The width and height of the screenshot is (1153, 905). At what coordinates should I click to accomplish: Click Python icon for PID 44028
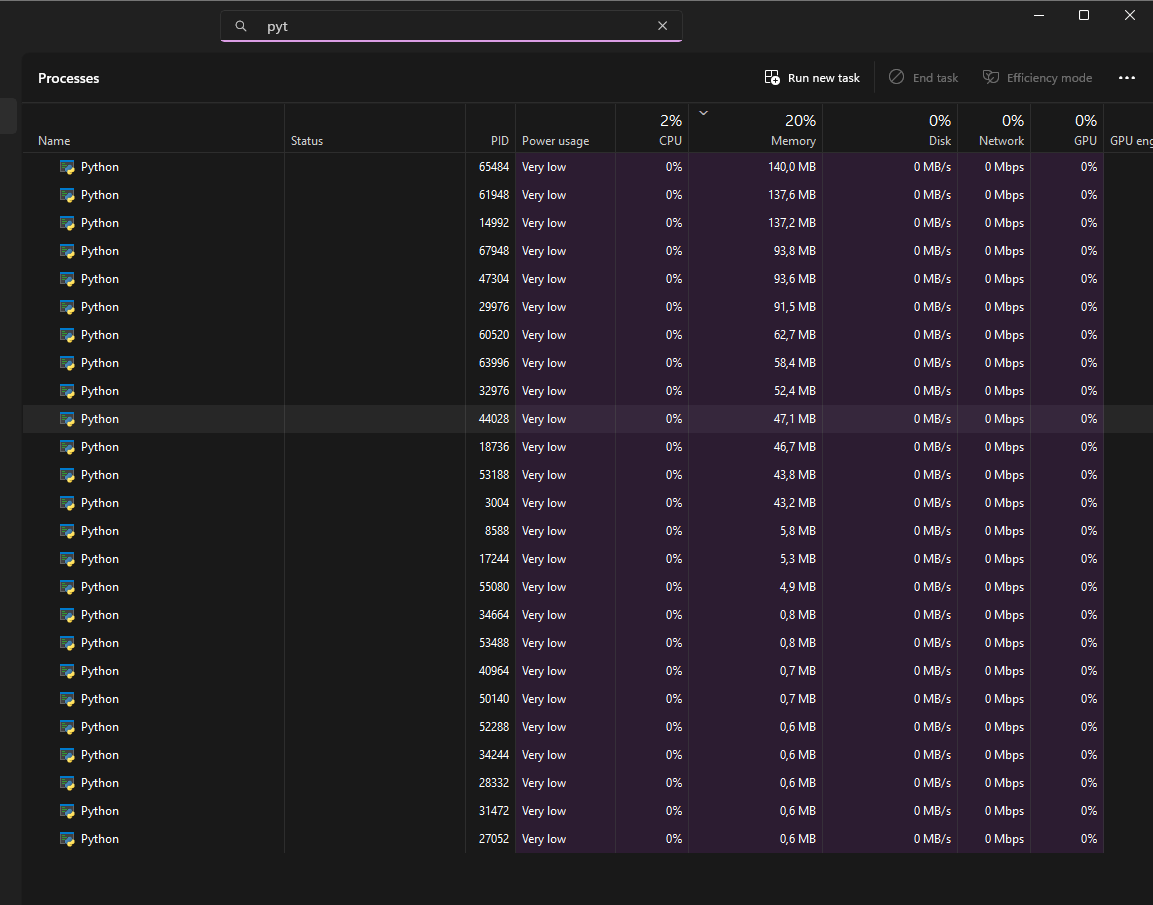(67, 419)
